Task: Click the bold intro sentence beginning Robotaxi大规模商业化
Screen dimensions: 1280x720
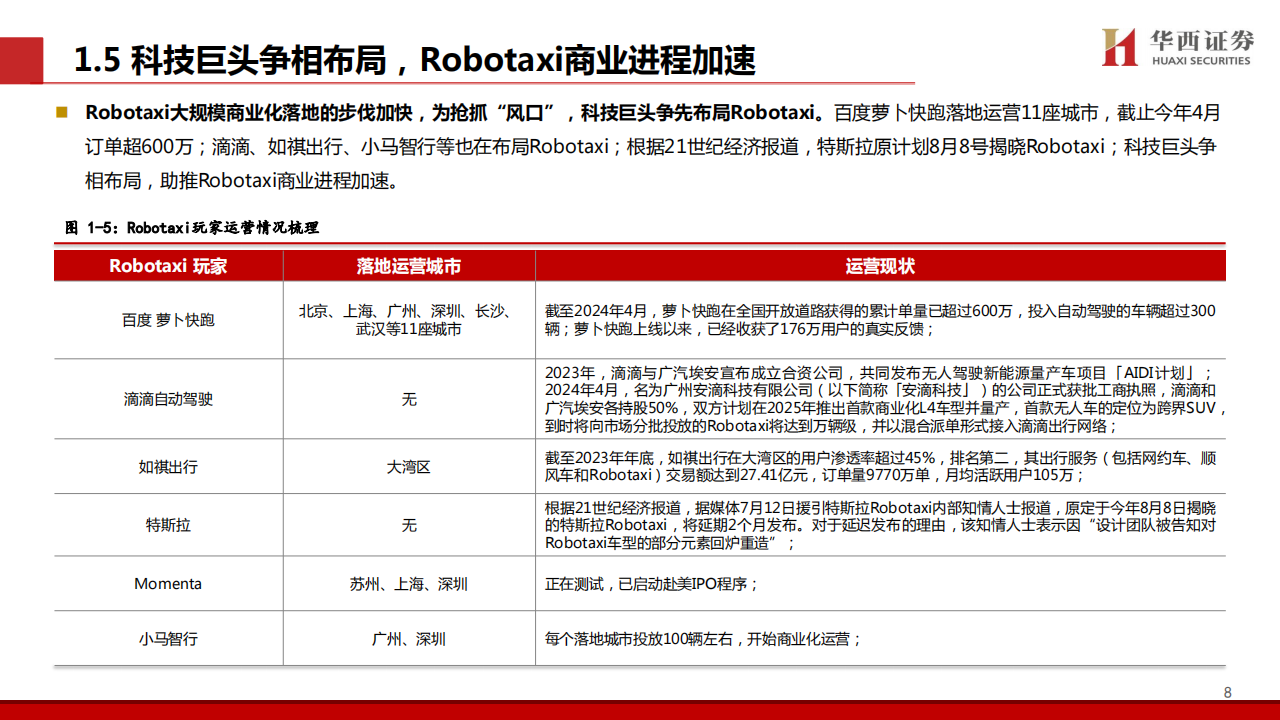Action: pyautogui.click(x=457, y=112)
